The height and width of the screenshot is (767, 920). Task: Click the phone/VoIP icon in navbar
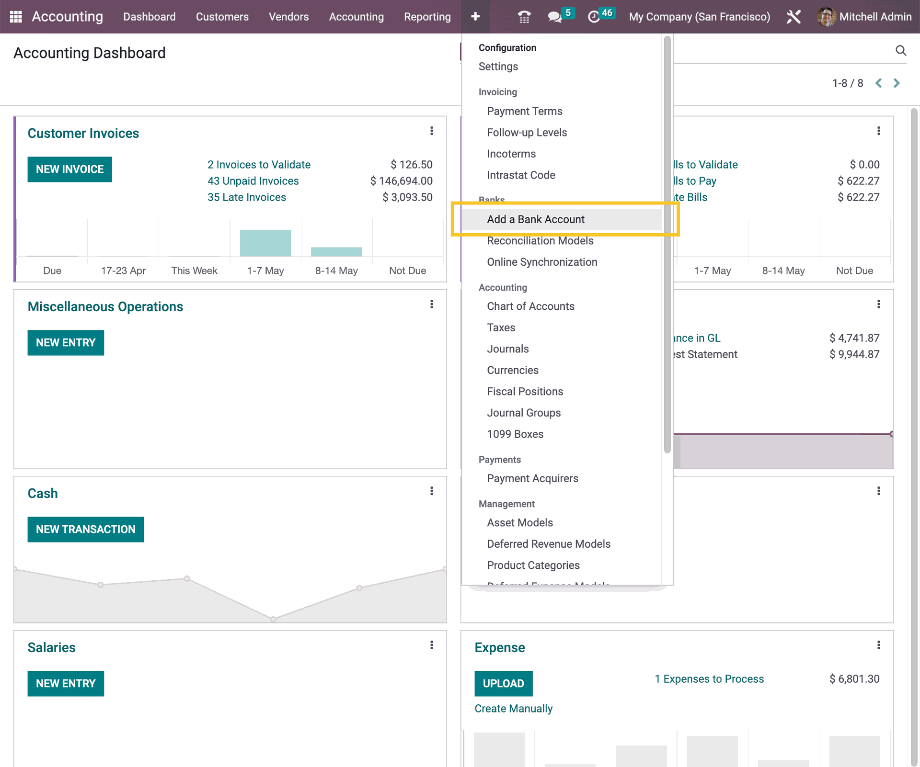[524, 17]
